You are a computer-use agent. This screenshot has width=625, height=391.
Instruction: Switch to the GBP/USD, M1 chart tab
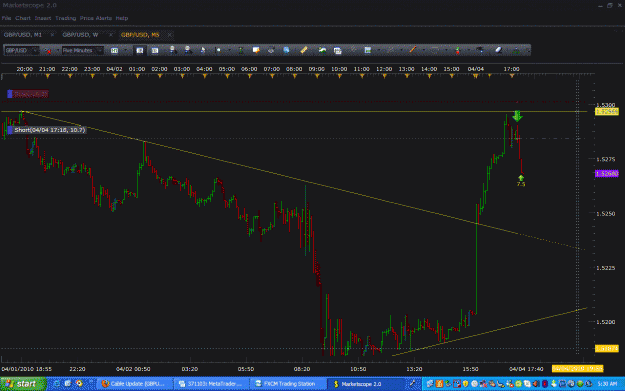click(23, 35)
